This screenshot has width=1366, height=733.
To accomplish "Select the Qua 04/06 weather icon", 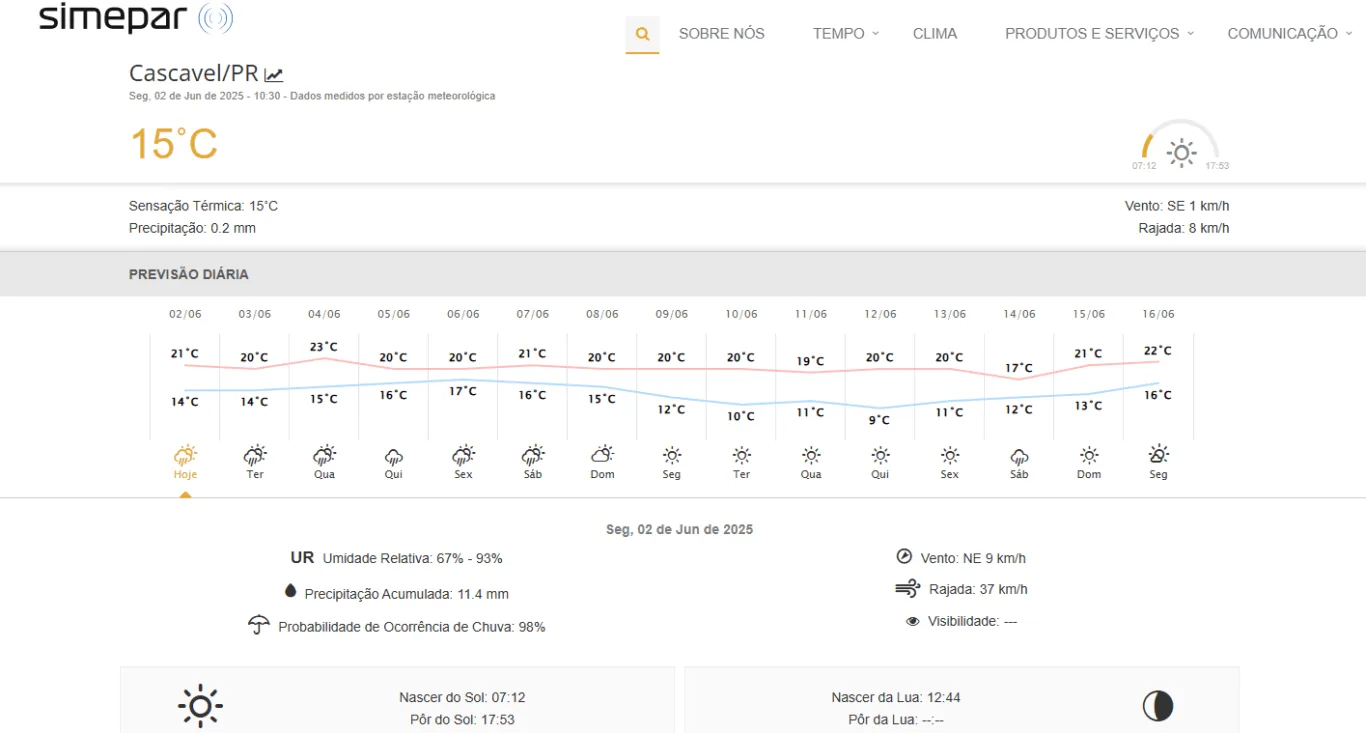I will (x=324, y=456).
